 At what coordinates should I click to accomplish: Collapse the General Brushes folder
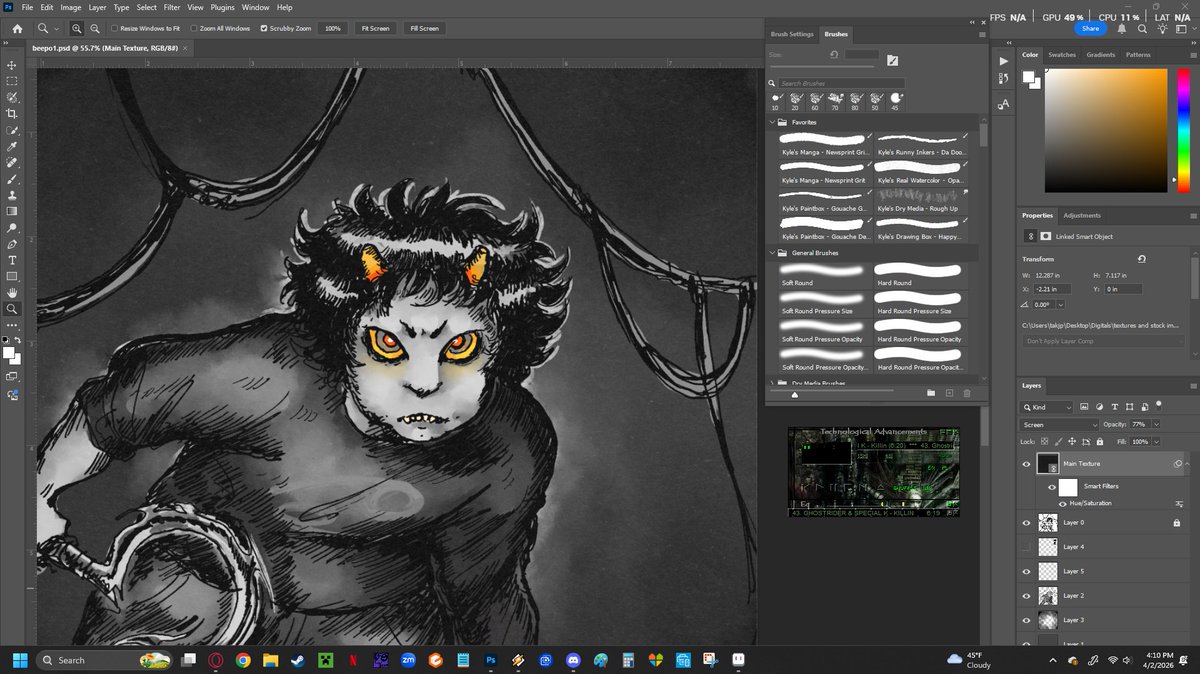tap(772, 253)
